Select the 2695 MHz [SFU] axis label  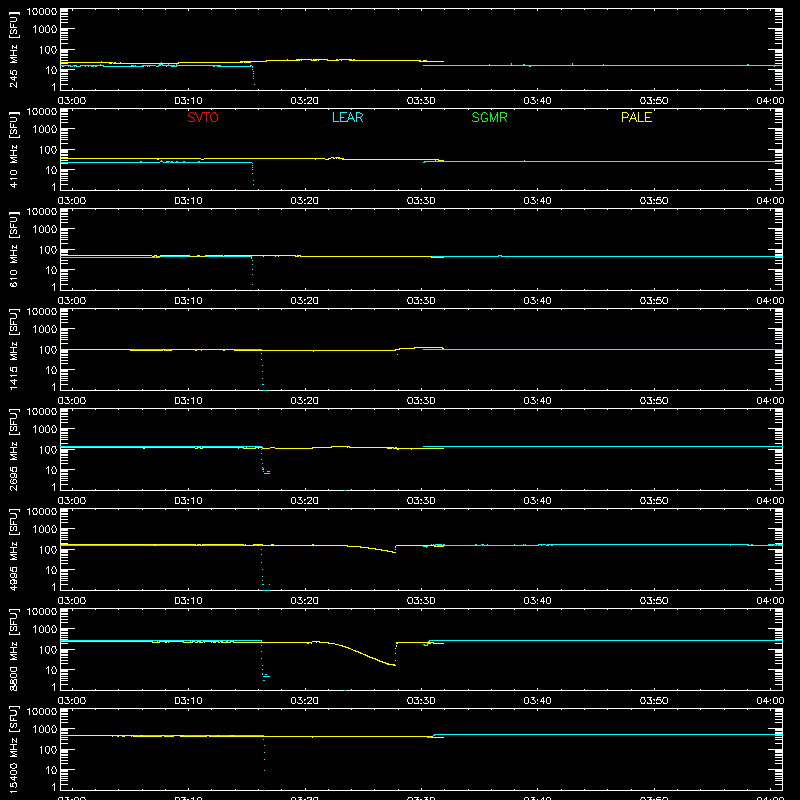[14, 449]
